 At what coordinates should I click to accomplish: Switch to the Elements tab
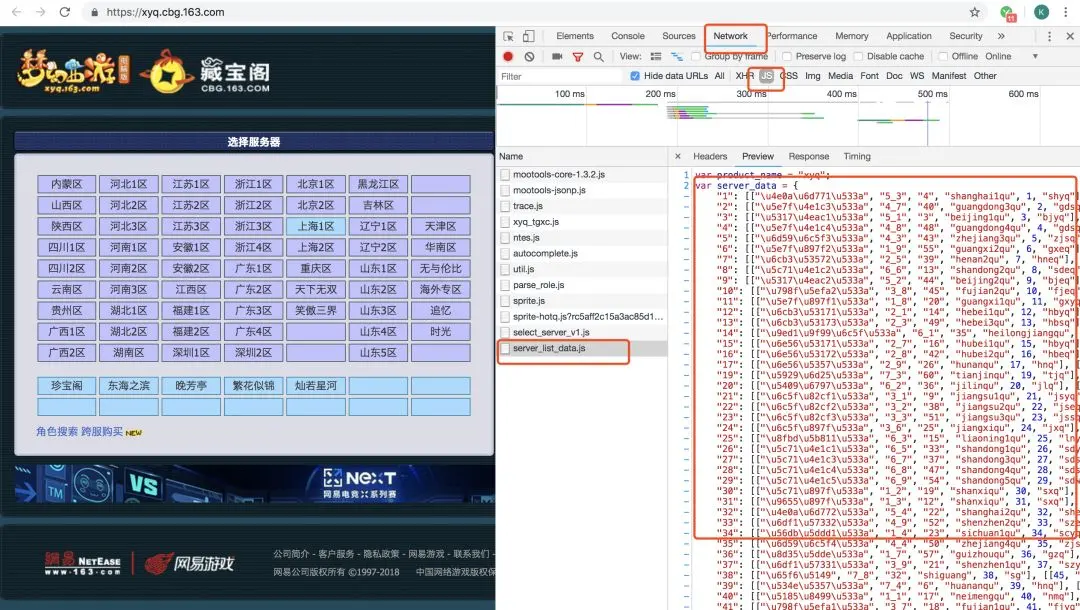coord(575,36)
